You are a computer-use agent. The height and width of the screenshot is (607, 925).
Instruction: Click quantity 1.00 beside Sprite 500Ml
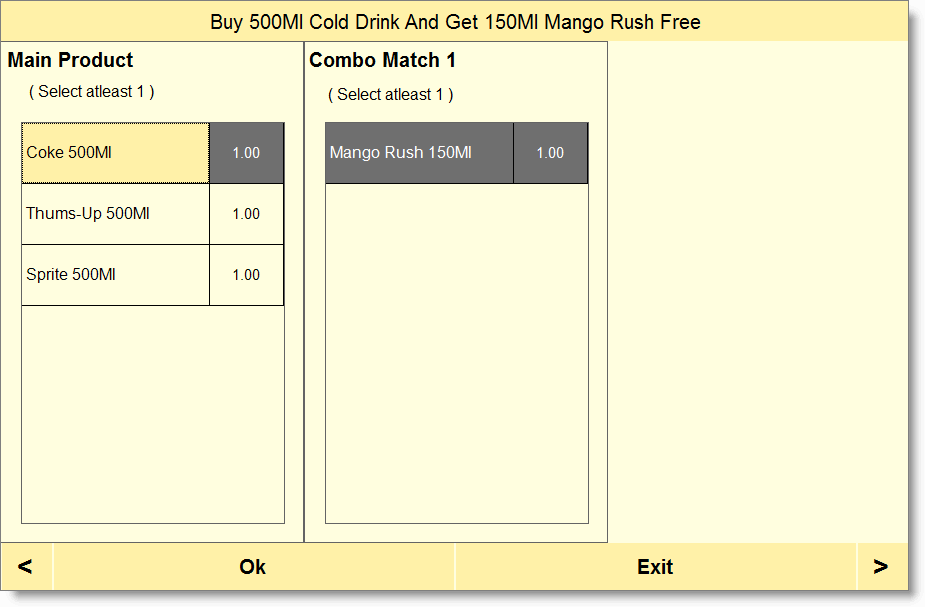[247, 275]
